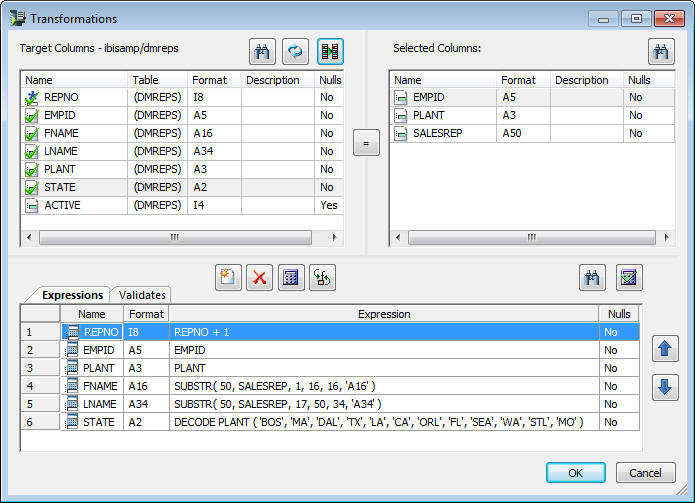Click Target Columns scroll left arrow
The image size is (695, 503).
29,237
